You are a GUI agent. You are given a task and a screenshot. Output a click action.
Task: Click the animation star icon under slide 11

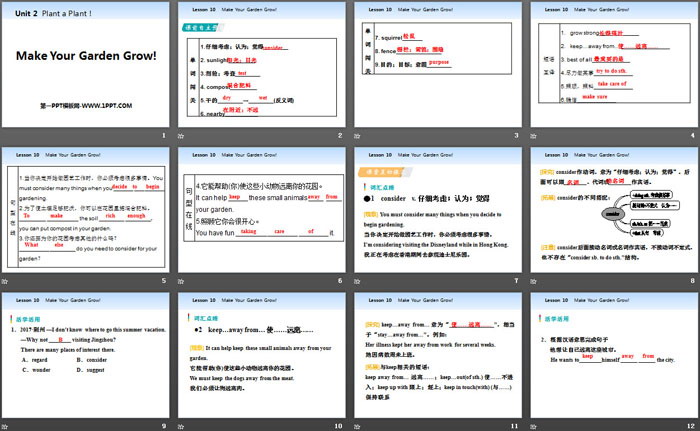pos(355,425)
